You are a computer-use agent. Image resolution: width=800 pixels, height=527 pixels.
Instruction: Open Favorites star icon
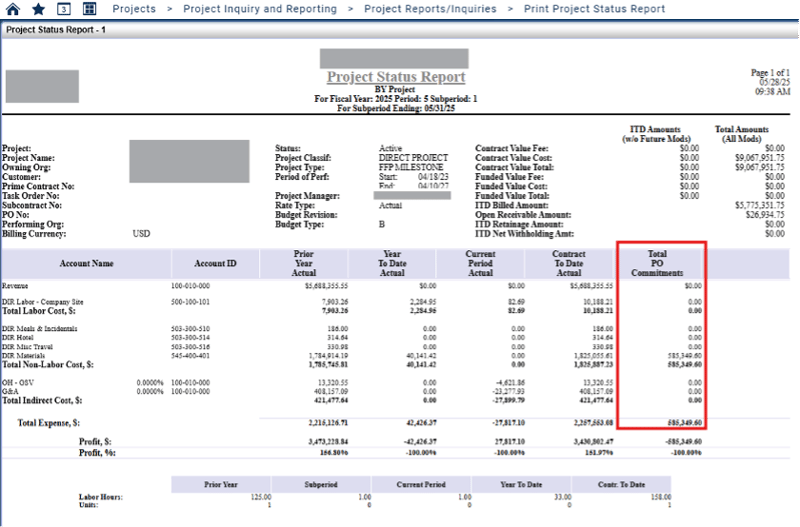(38, 9)
